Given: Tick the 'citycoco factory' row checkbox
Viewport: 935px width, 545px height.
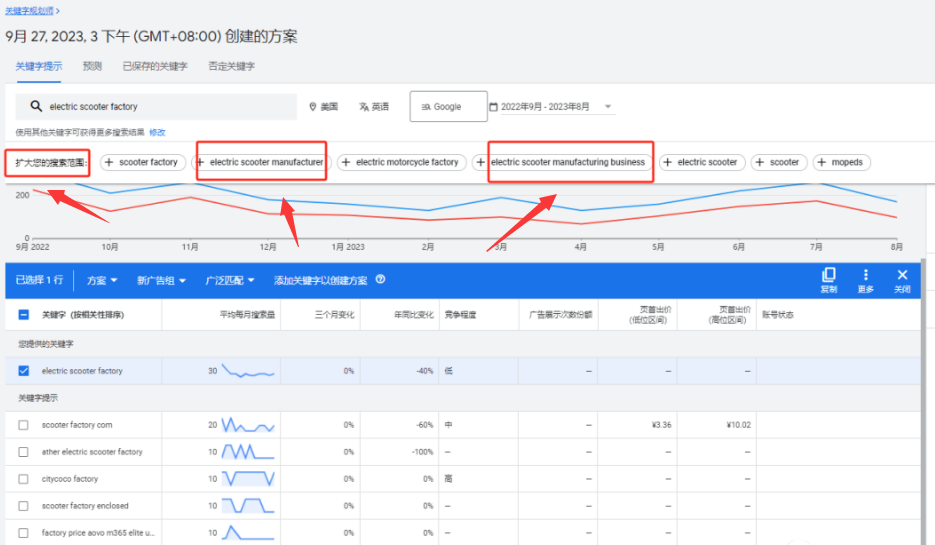Looking at the screenshot, I should [x=24, y=479].
